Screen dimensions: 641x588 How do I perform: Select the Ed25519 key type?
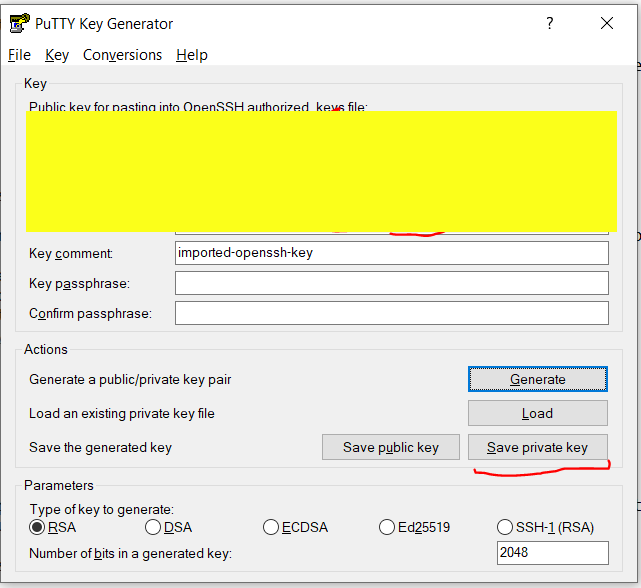coord(388,527)
